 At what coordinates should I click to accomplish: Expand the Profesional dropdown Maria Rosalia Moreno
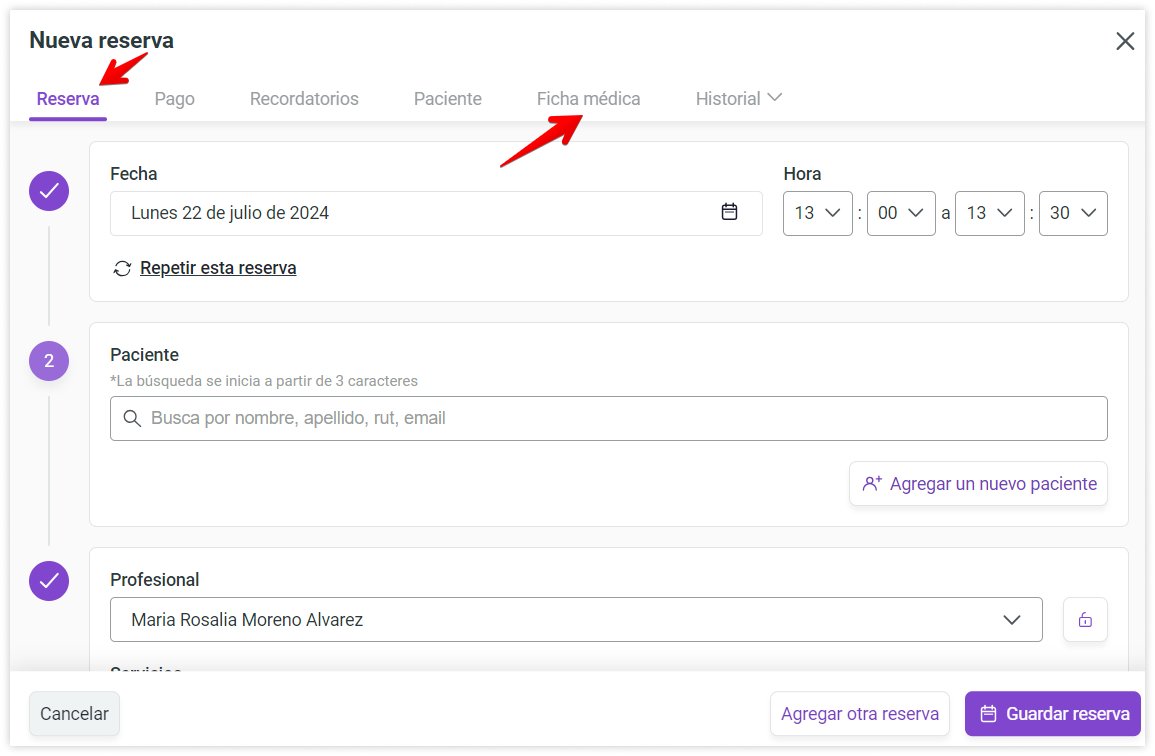(x=576, y=620)
